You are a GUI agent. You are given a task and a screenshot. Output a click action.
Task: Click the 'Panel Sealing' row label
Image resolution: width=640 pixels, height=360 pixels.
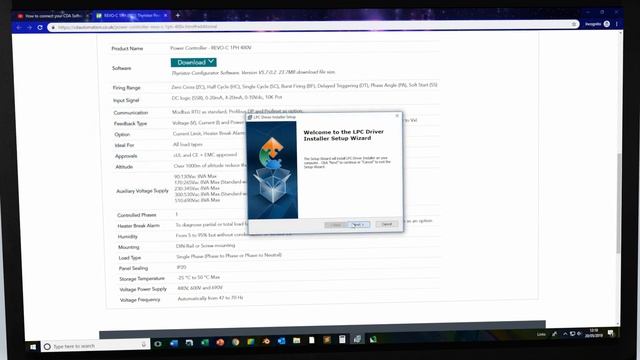[x=133, y=269]
